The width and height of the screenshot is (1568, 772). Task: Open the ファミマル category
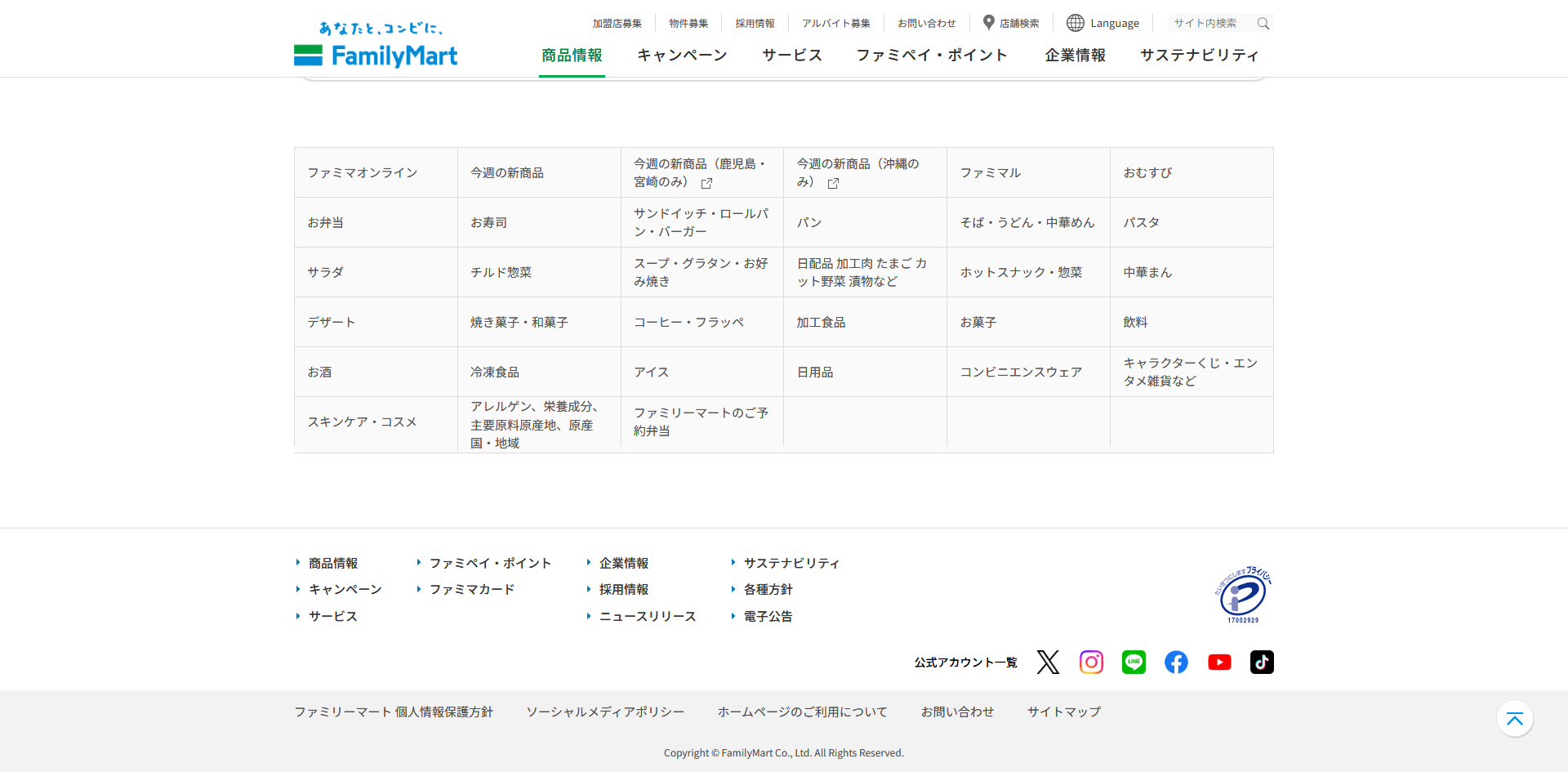(x=1028, y=172)
